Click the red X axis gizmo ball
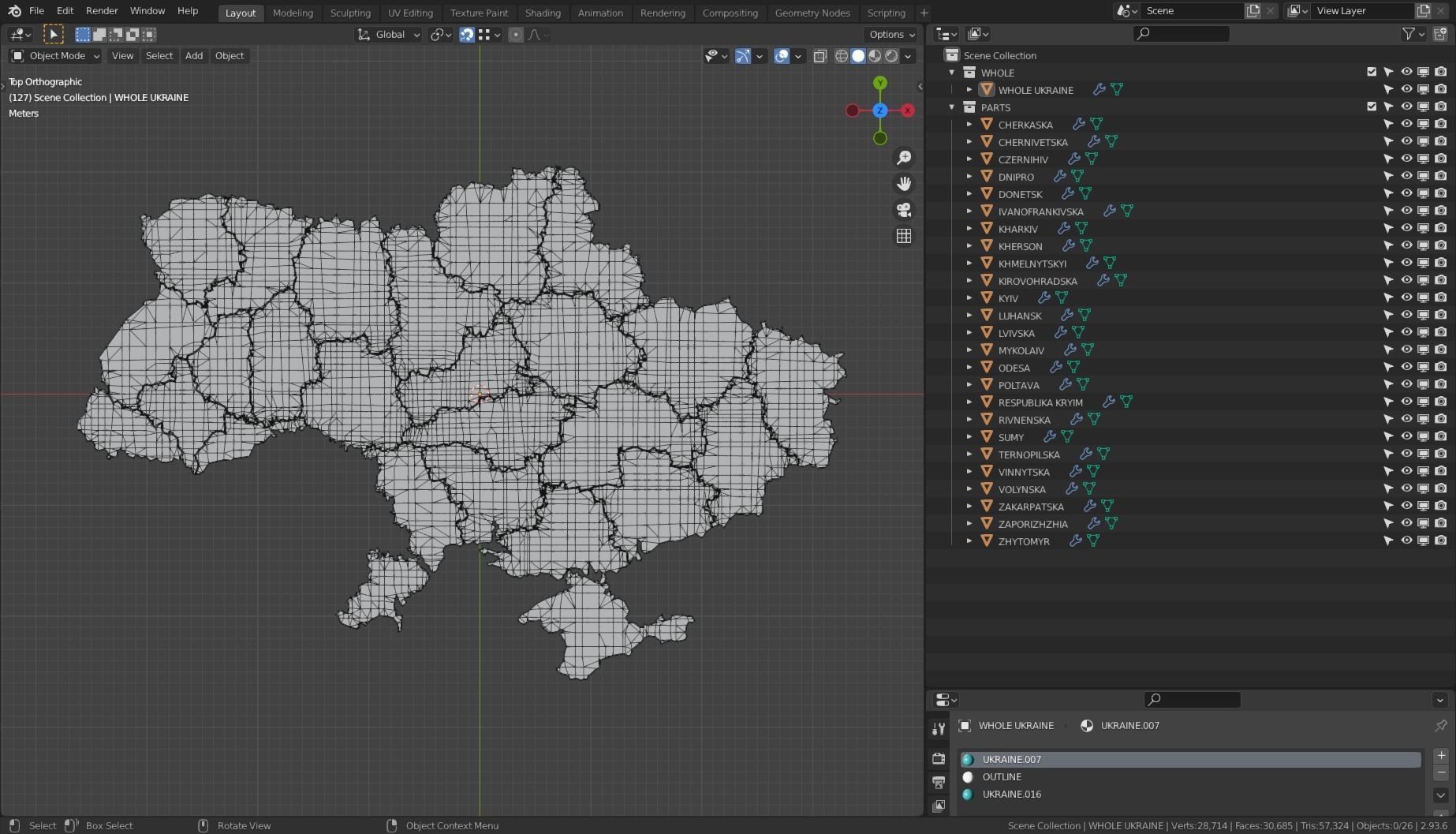 [908, 110]
